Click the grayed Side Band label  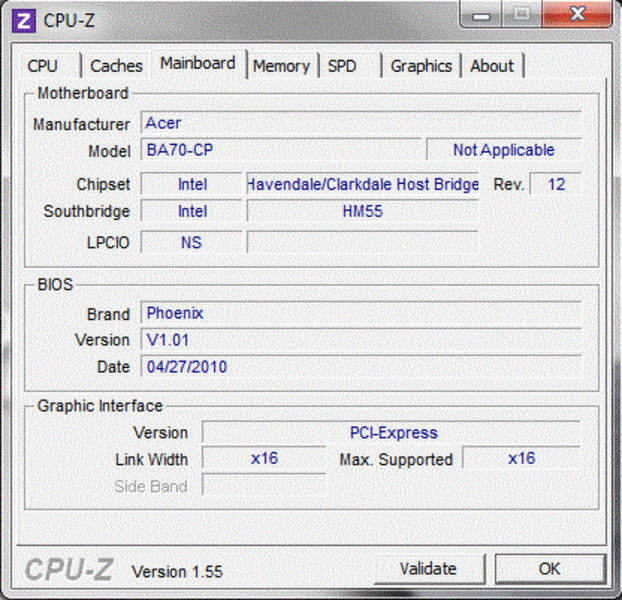[151, 487]
